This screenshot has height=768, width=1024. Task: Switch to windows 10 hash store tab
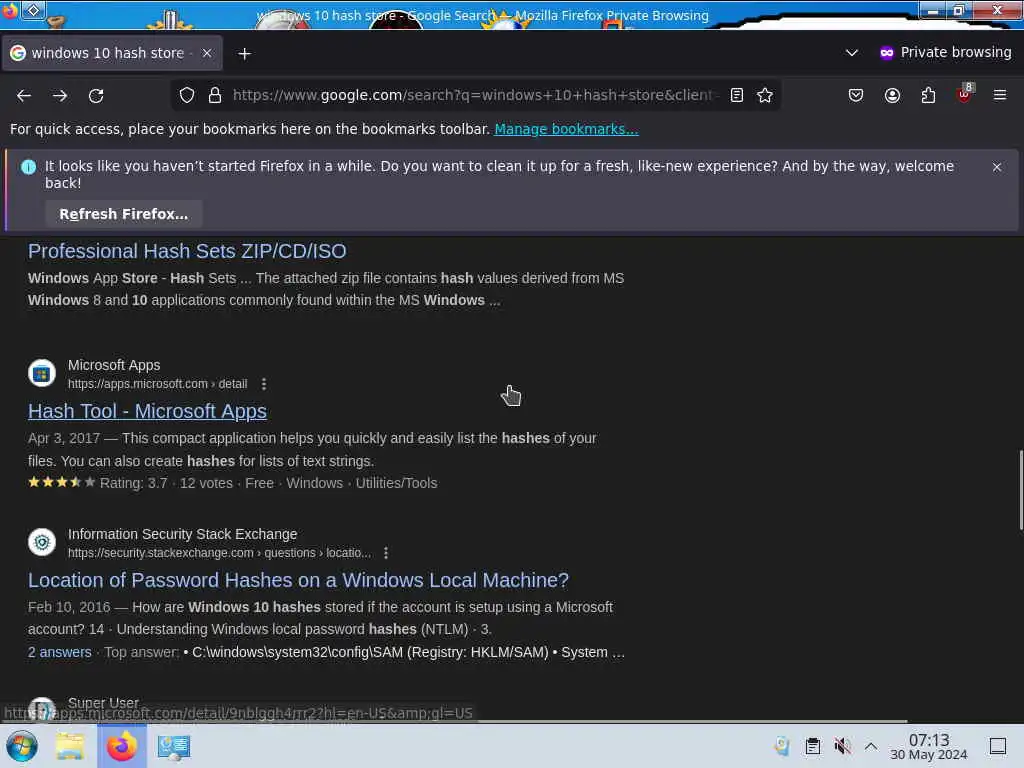coord(112,53)
